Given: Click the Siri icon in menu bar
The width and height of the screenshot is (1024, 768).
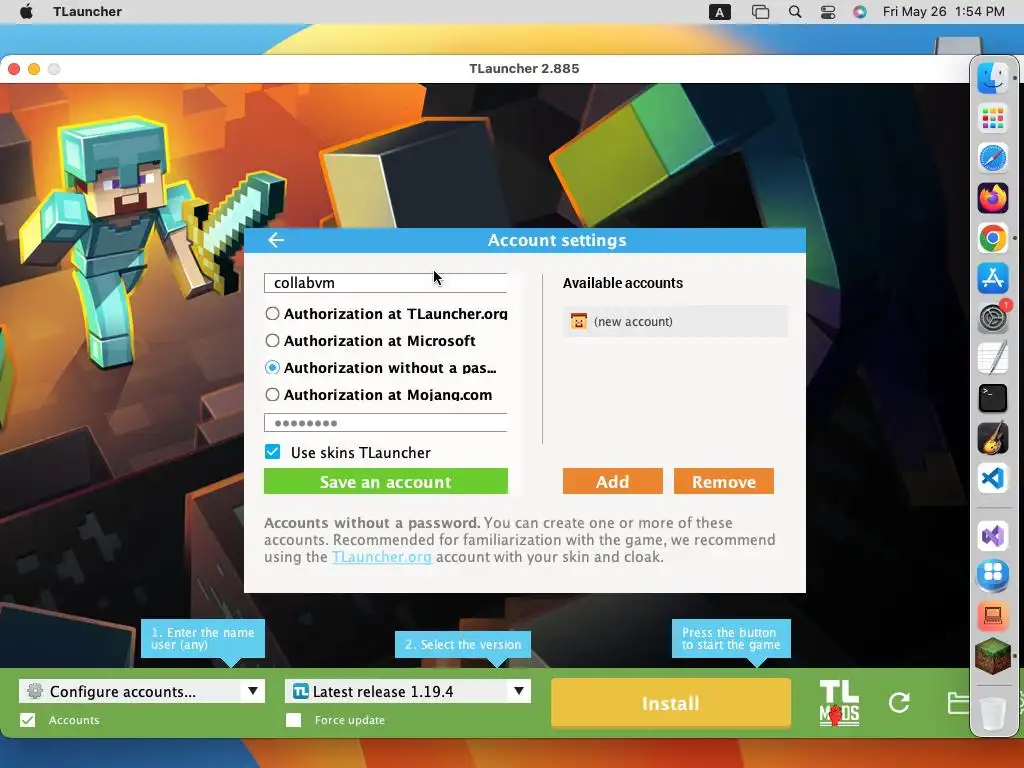Looking at the screenshot, I should coord(859,12).
